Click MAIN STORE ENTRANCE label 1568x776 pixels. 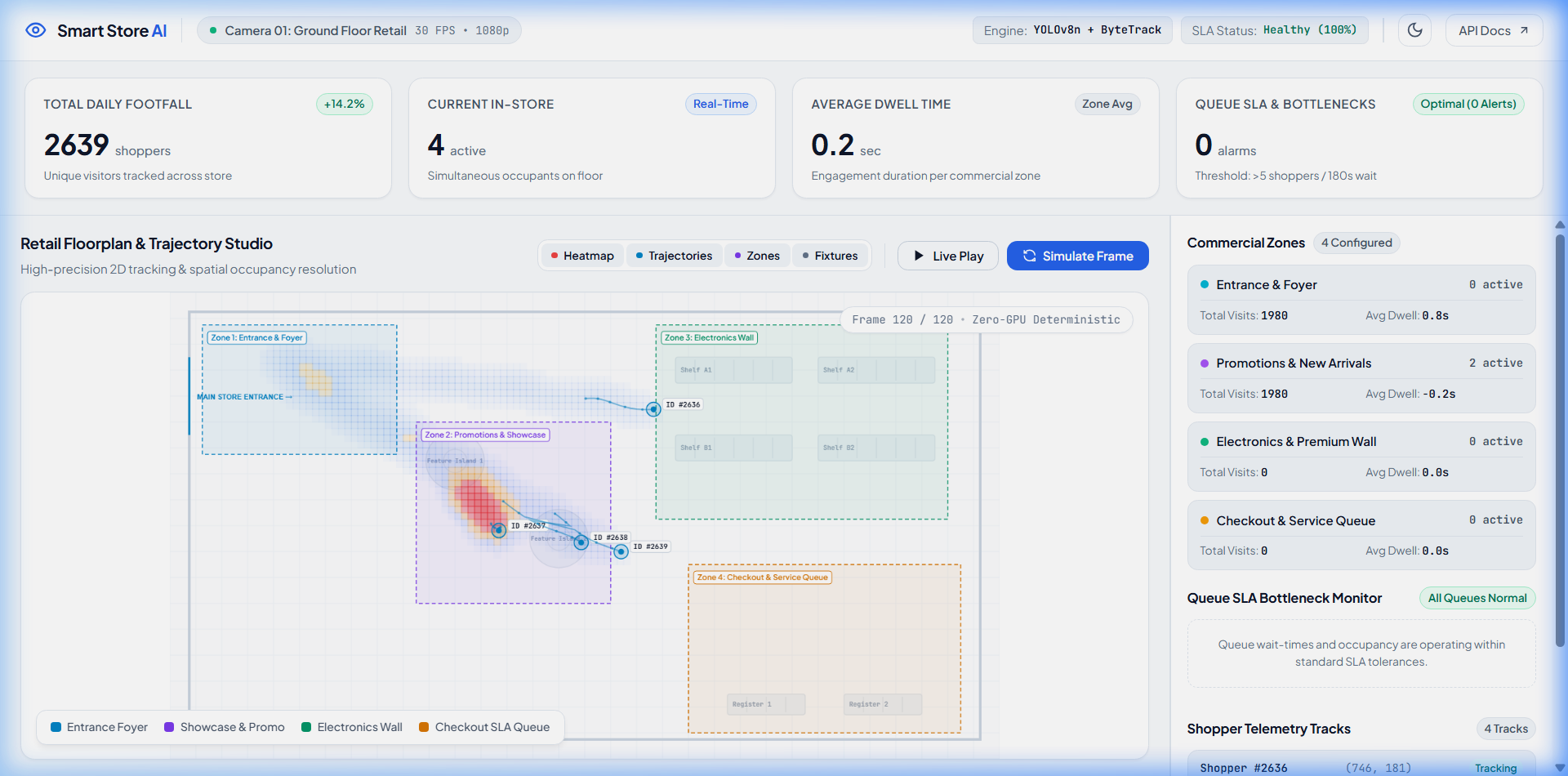pyautogui.click(x=244, y=397)
